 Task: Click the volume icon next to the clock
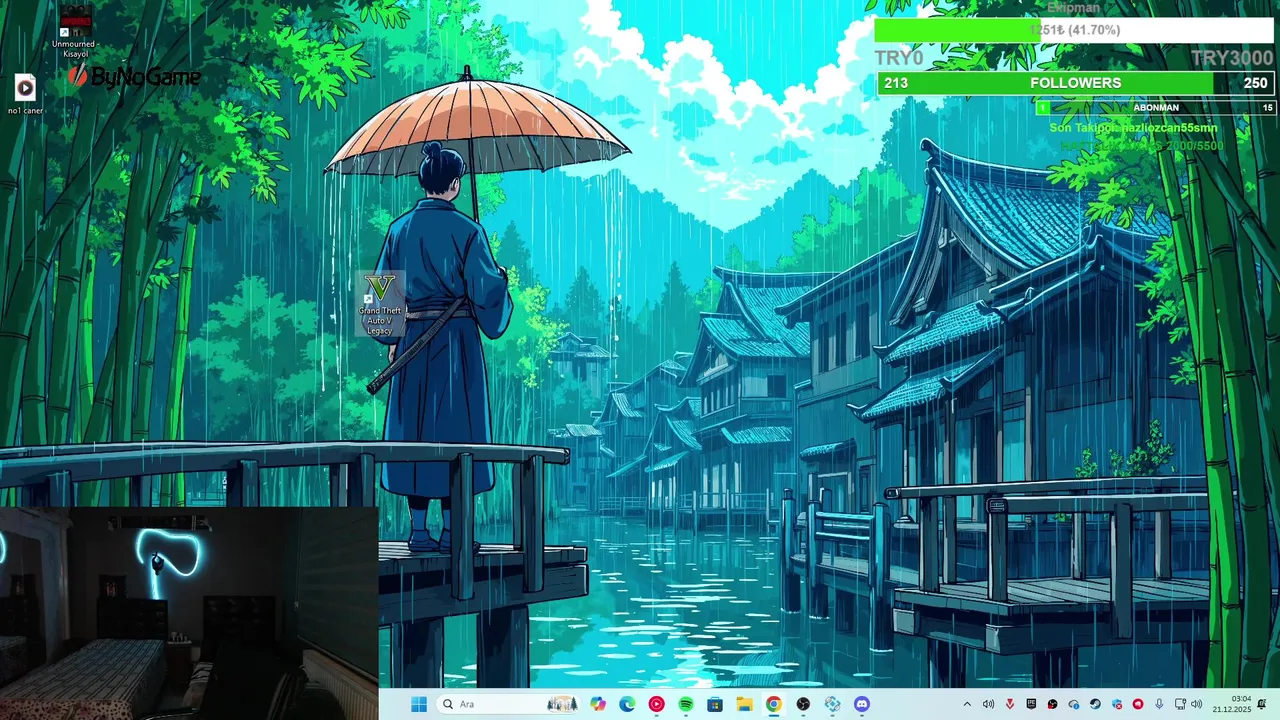[x=1197, y=704]
